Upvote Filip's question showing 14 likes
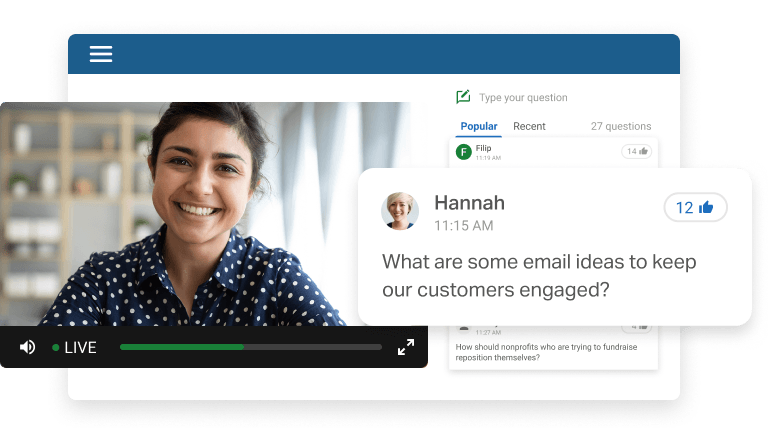The height and width of the screenshot is (442, 768). tap(637, 151)
